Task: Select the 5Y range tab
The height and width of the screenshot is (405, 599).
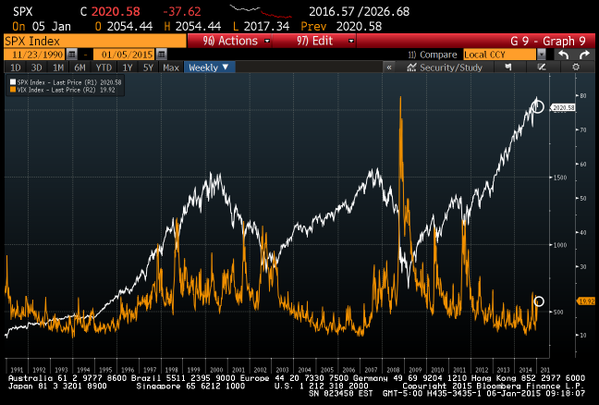Action: pyautogui.click(x=148, y=68)
